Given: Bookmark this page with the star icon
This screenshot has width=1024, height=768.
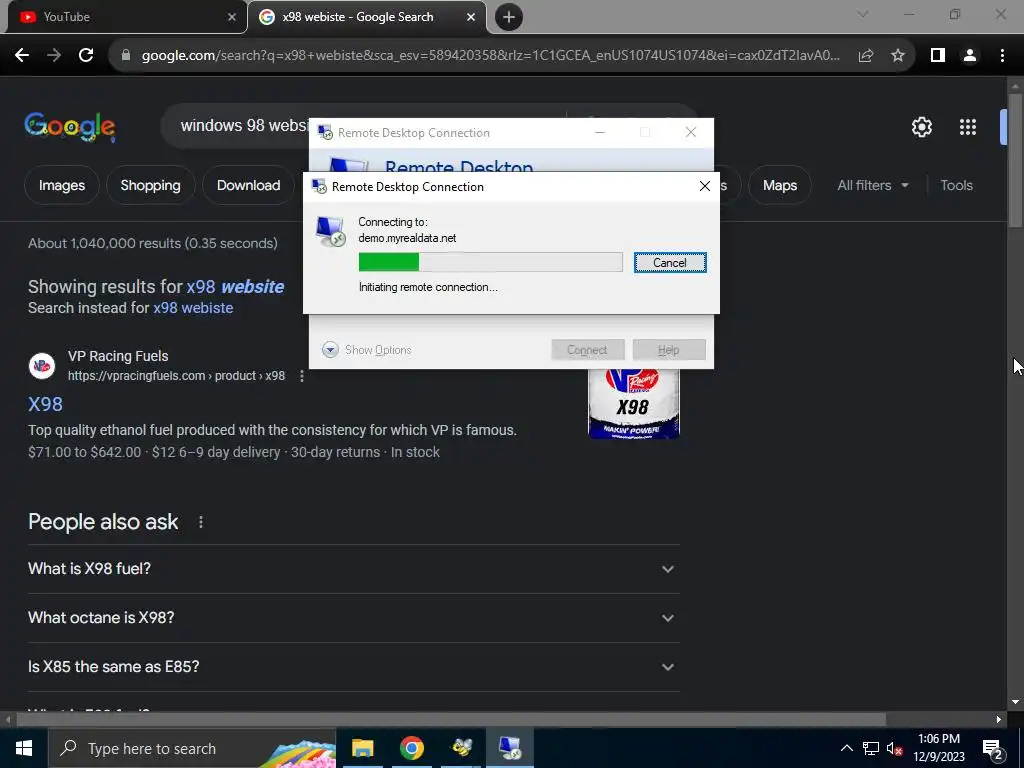Looking at the screenshot, I should click(898, 56).
